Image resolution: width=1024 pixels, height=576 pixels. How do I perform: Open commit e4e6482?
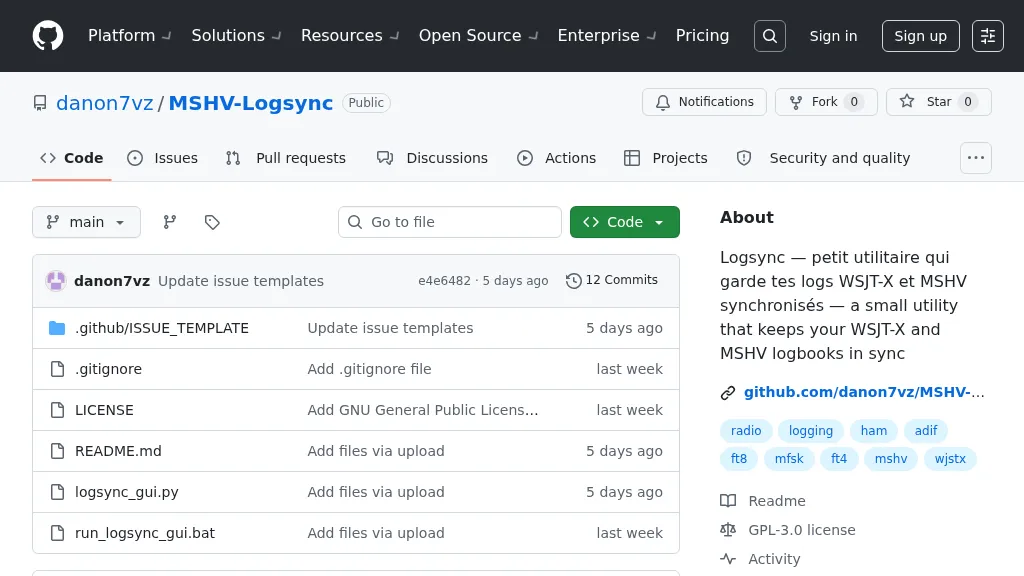pyautogui.click(x=444, y=281)
